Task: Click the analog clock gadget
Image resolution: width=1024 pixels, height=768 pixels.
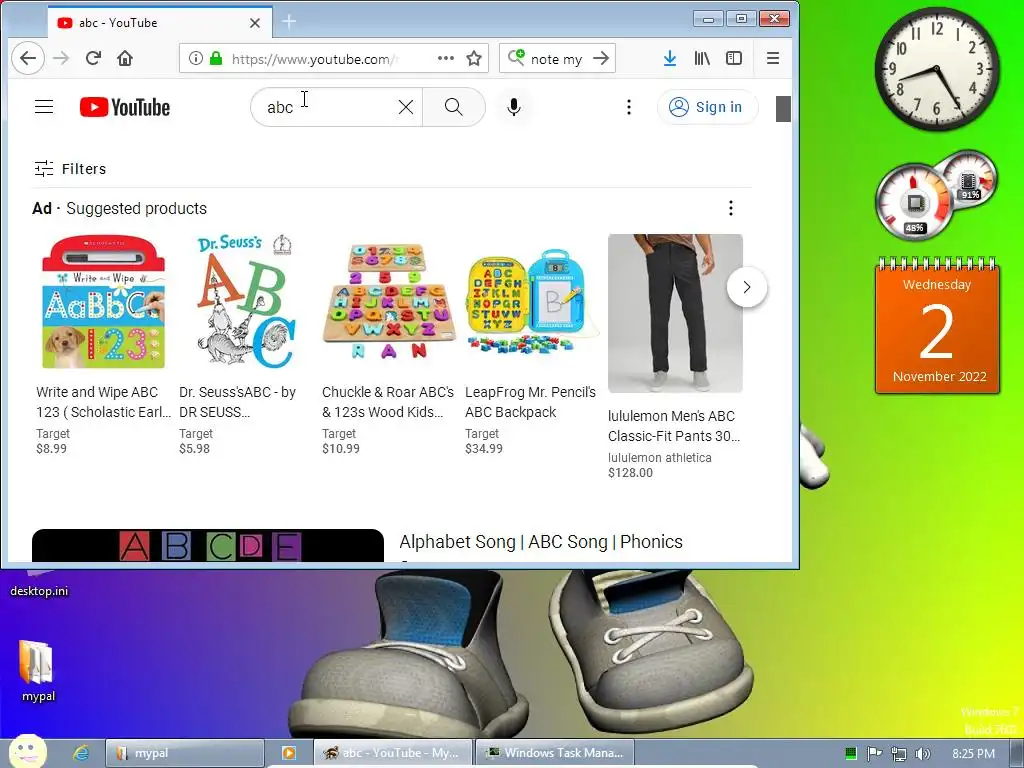Action: click(936, 69)
